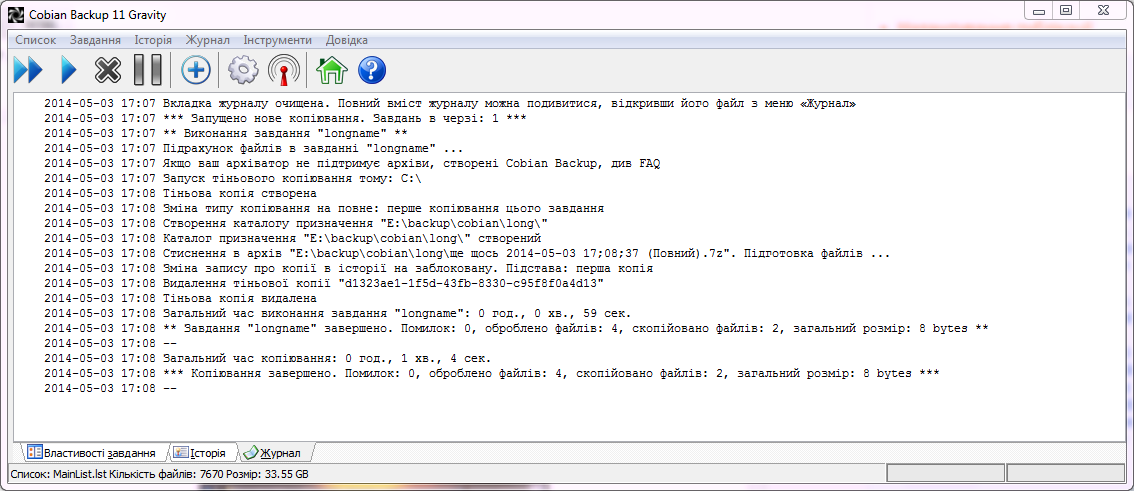Open remote client via the antenna icon
The image size is (1134, 491).
(x=283, y=70)
